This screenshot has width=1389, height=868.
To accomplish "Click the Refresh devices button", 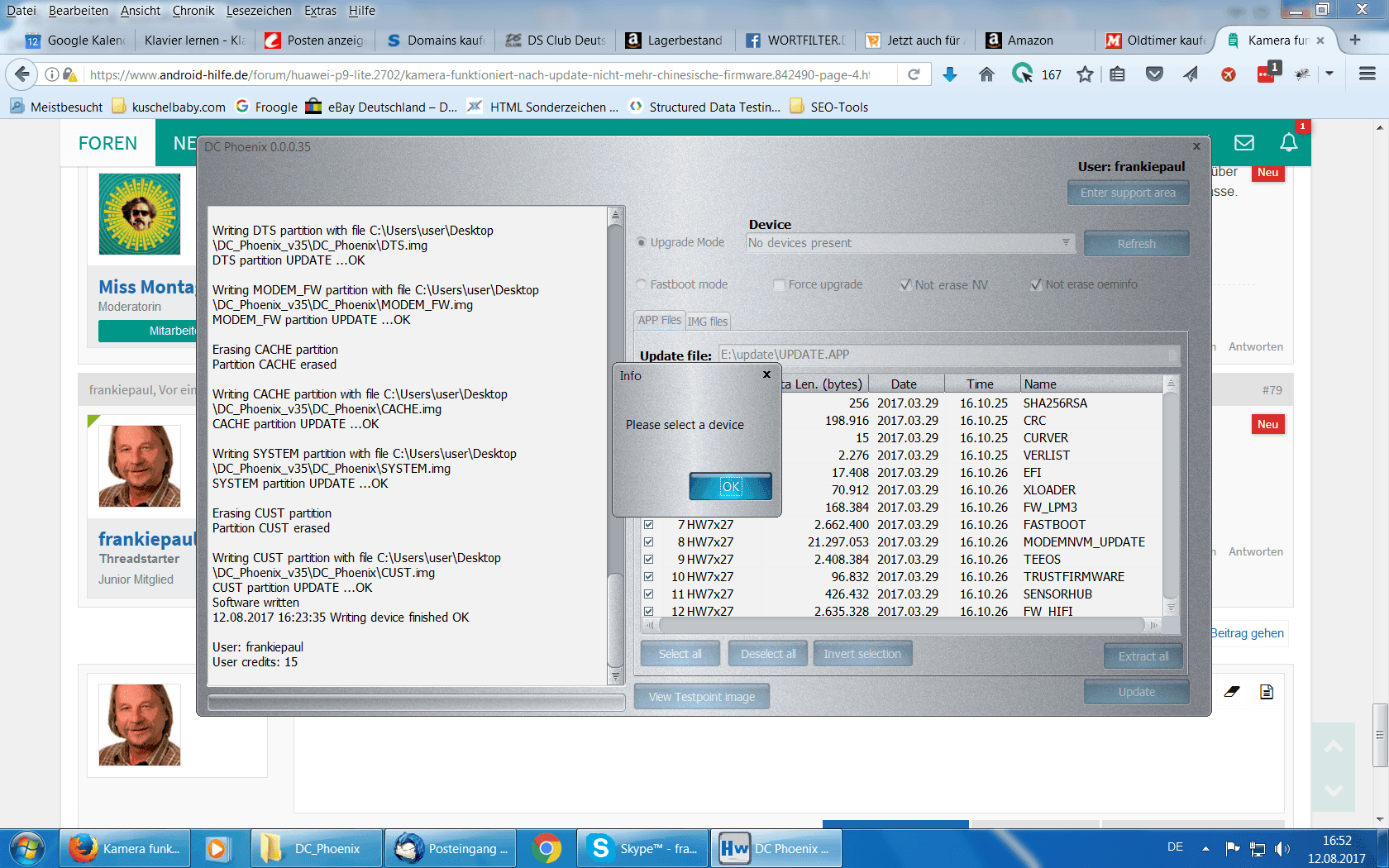I will point(1137,244).
